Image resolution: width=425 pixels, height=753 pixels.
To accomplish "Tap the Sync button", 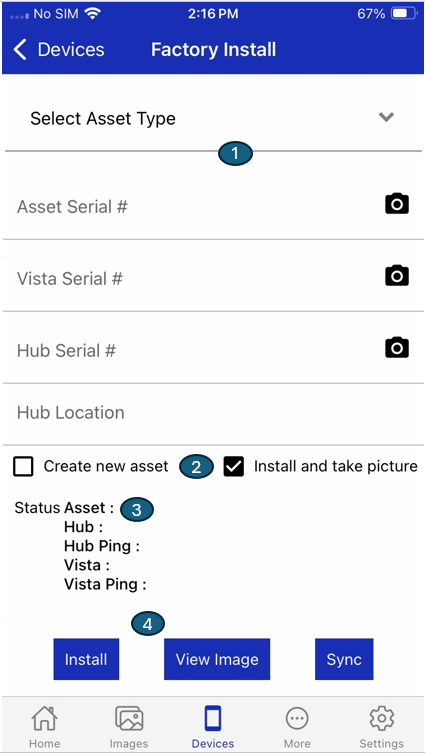I will pyautogui.click(x=344, y=659).
